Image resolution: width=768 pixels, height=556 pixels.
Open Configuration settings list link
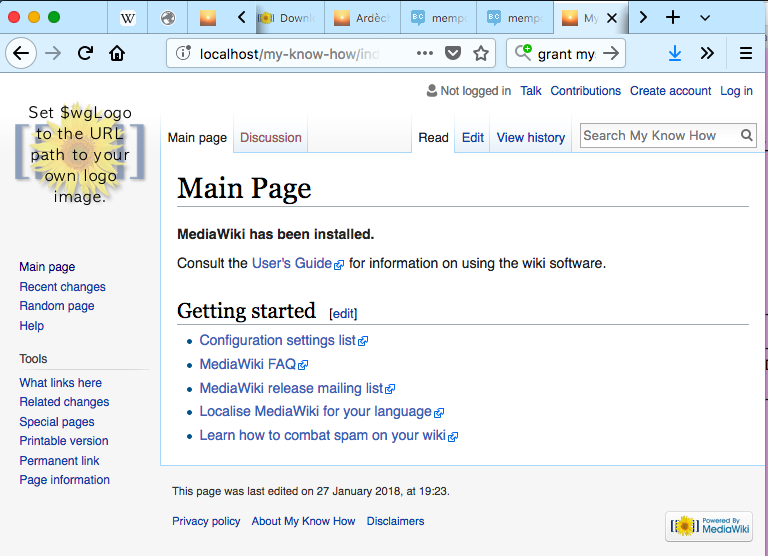click(x=283, y=340)
